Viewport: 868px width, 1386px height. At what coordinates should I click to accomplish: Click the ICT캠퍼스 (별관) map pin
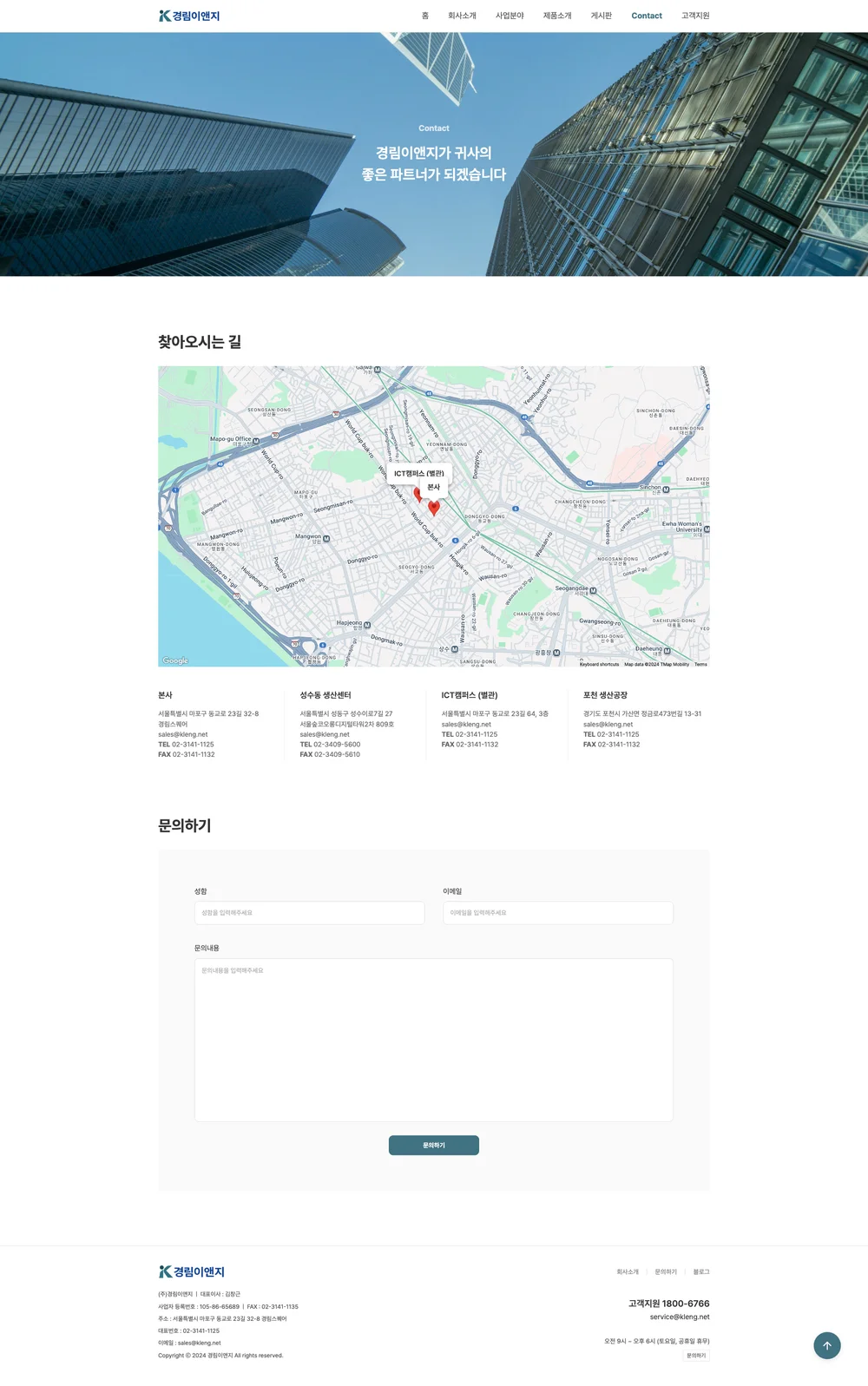point(418,494)
